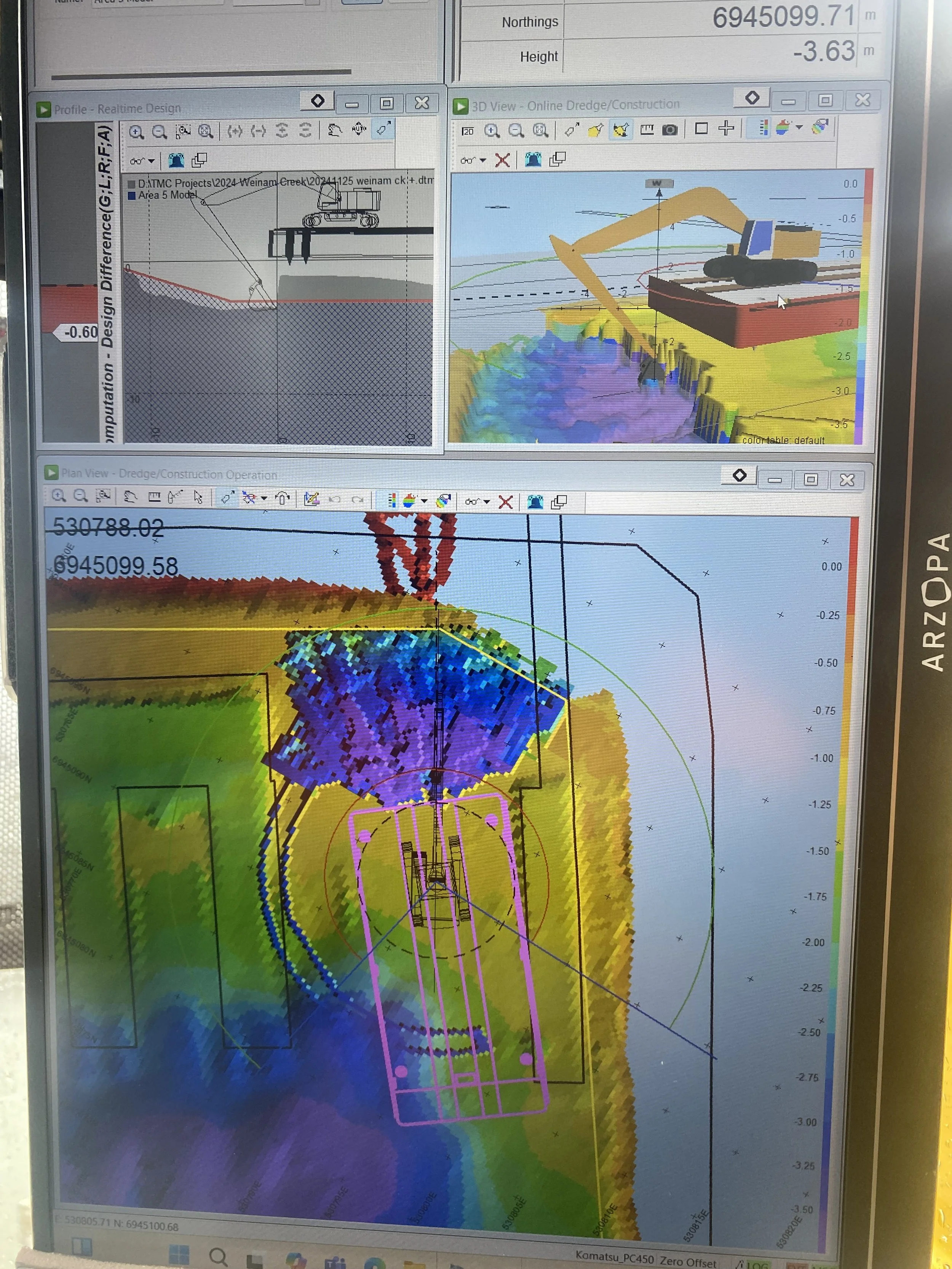This screenshot has width=952, height=1269.
Task: Click zoom out icon in Plan View toolbar
Action: (x=80, y=496)
